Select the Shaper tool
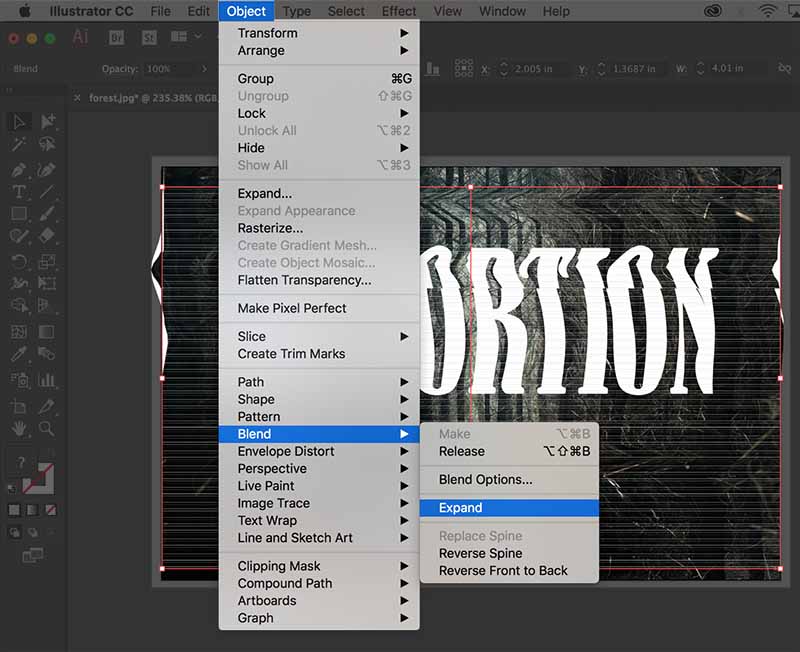 tap(19, 236)
